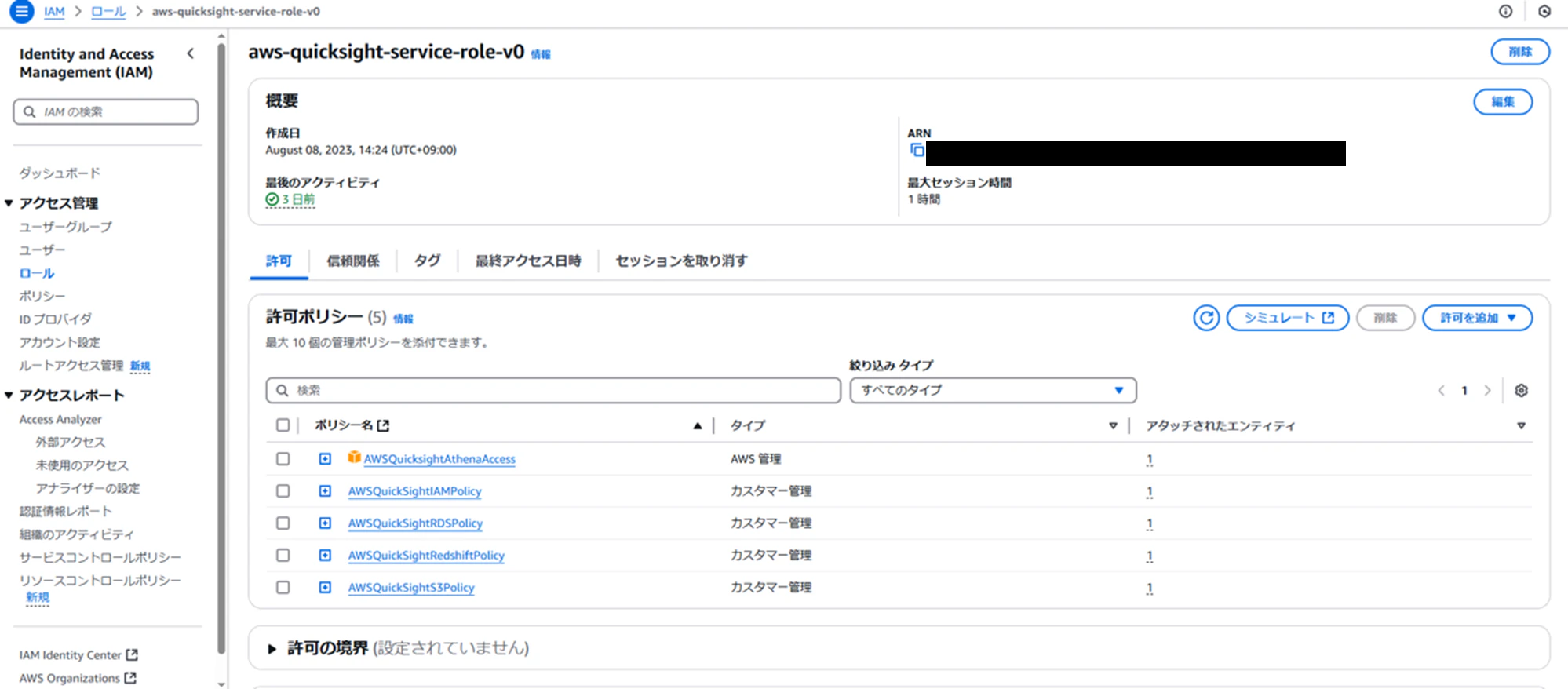Click the IAM breadcrumb link
Viewport: 1568px width, 689px height.
coord(54,12)
